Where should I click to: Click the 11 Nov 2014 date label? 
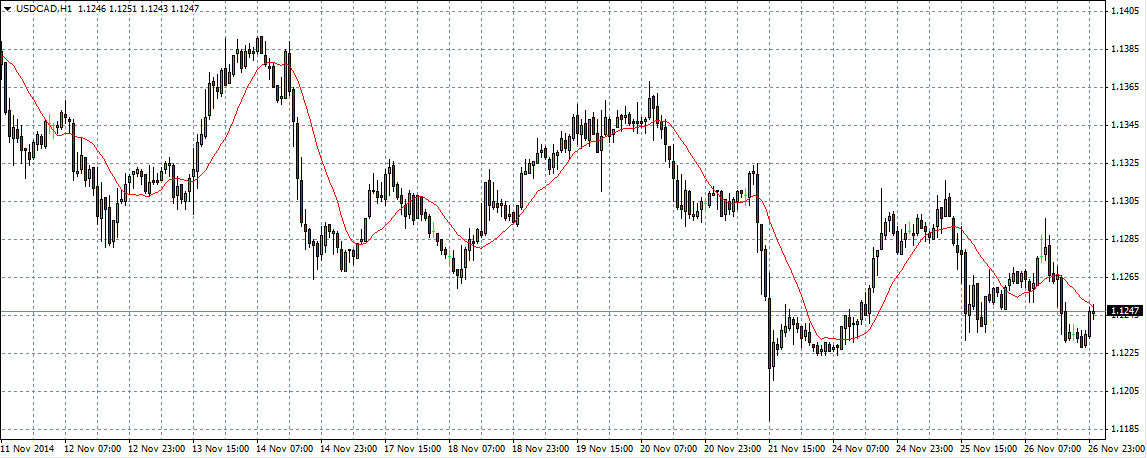[27, 450]
